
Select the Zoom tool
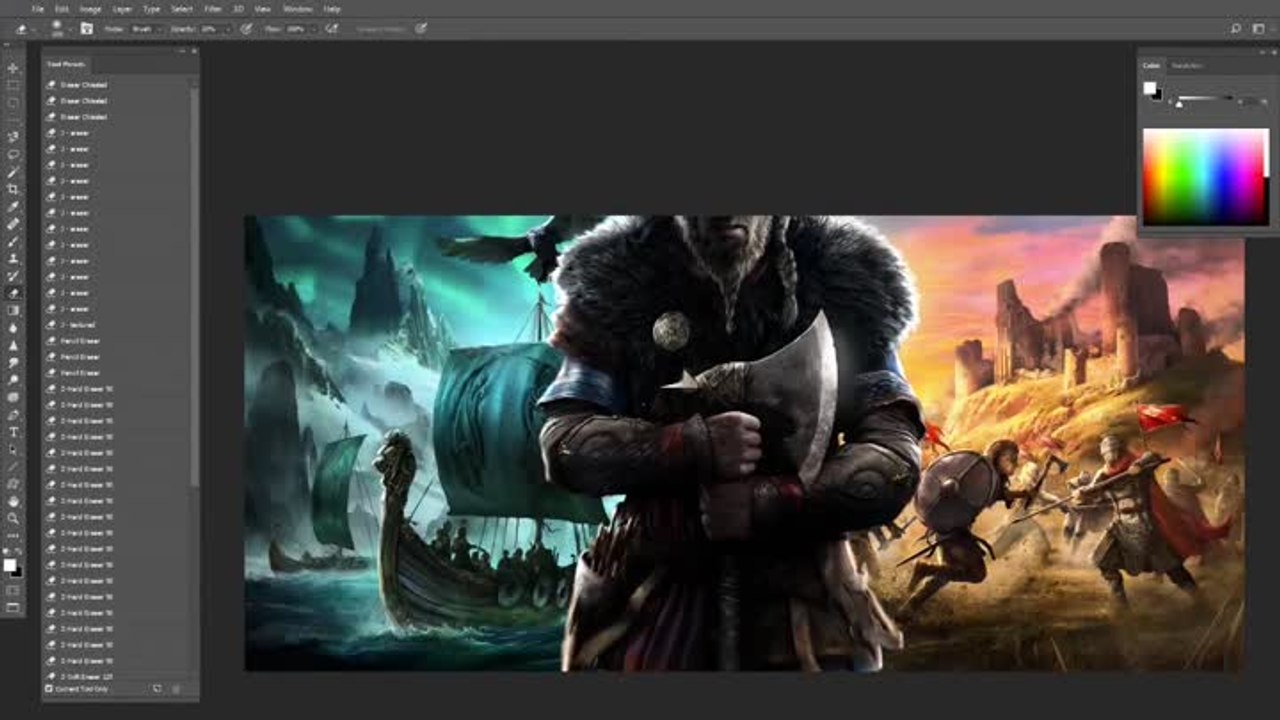[13, 517]
